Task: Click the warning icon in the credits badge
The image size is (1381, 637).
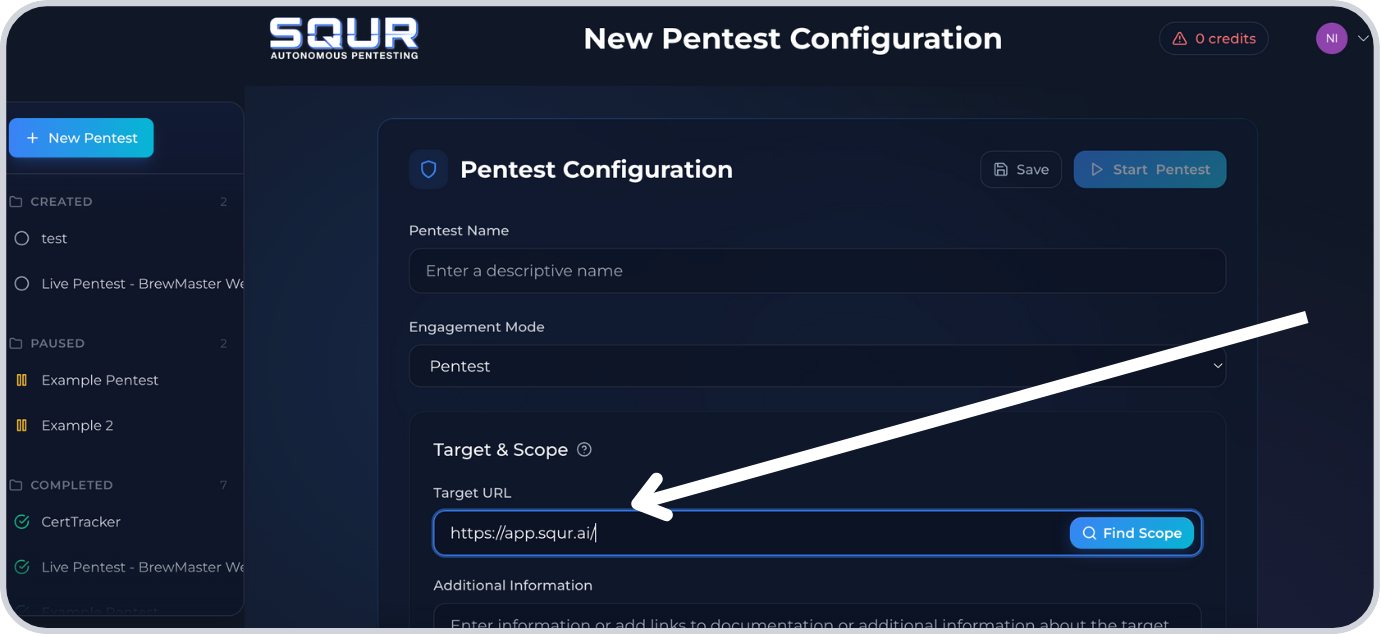Action: point(1181,39)
